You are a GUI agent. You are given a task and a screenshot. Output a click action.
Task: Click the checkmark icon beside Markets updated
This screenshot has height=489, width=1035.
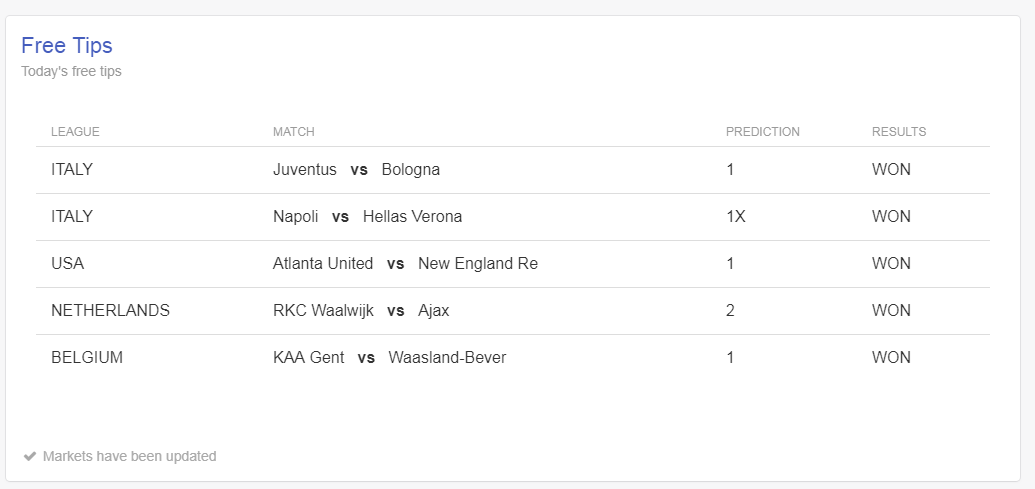(x=29, y=456)
